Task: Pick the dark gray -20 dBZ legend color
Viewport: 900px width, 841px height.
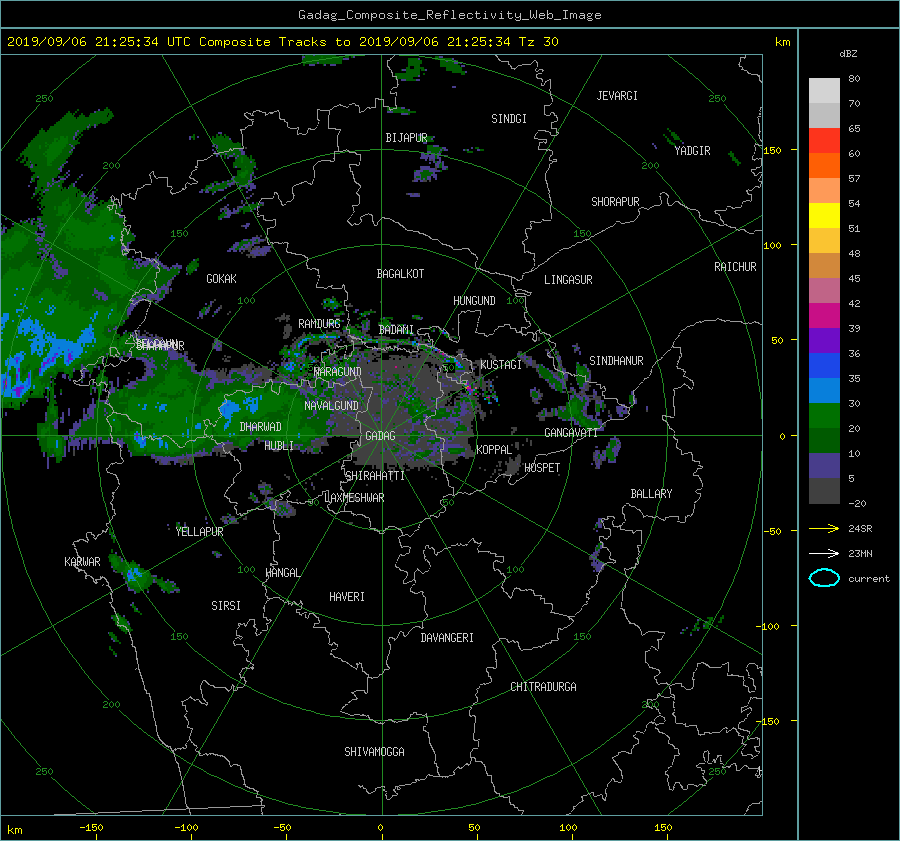Action: (824, 490)
